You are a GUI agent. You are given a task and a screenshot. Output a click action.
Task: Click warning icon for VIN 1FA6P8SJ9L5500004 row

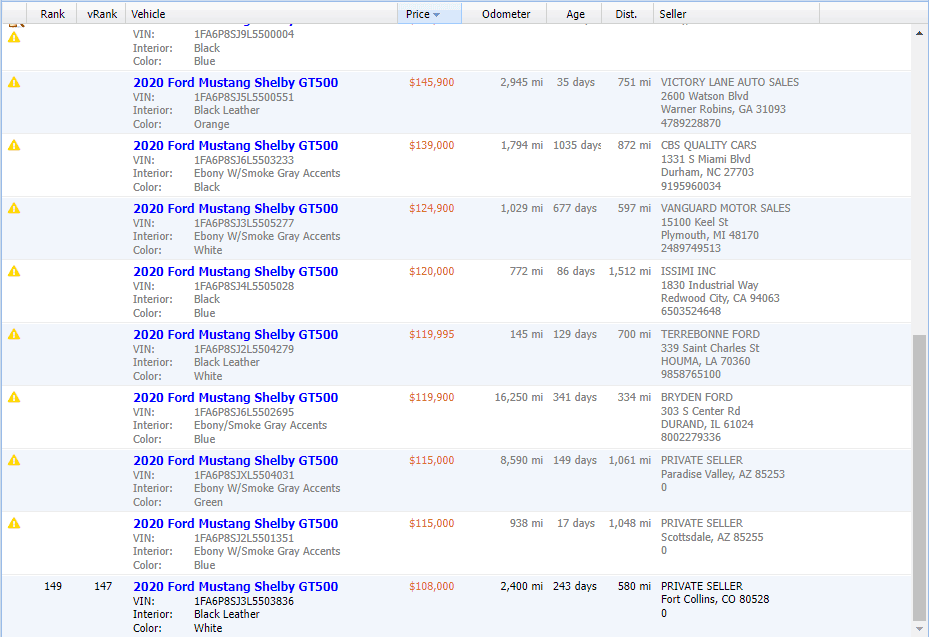14,37
